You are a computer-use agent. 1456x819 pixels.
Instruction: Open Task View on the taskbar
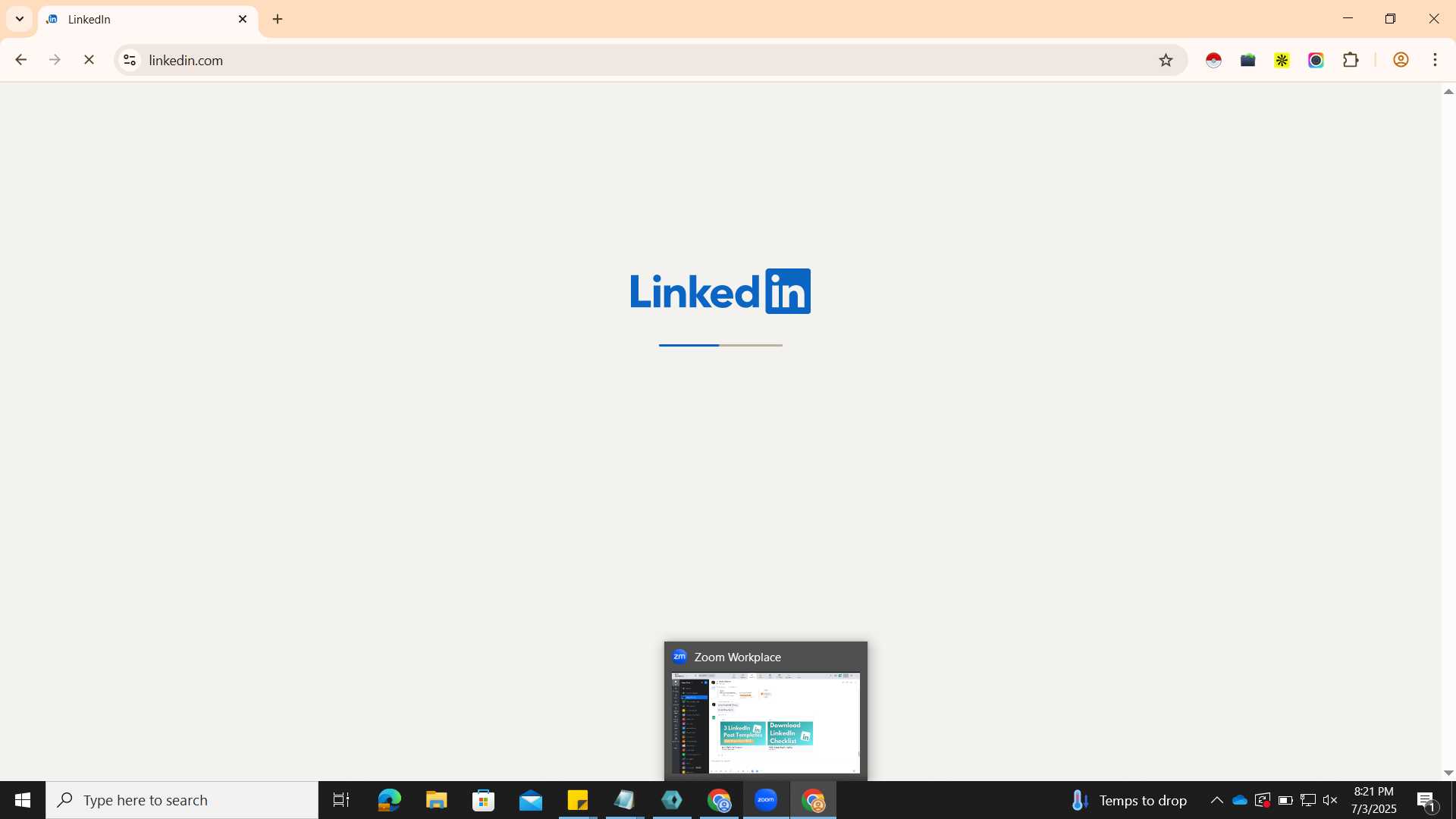click(341, 800)
